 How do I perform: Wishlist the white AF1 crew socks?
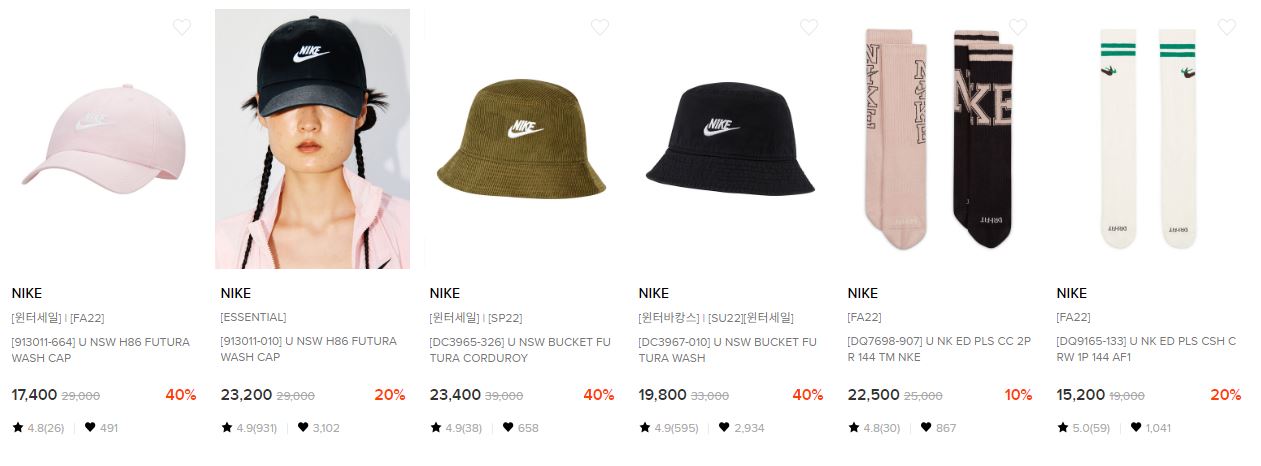tap(1227, 27)
